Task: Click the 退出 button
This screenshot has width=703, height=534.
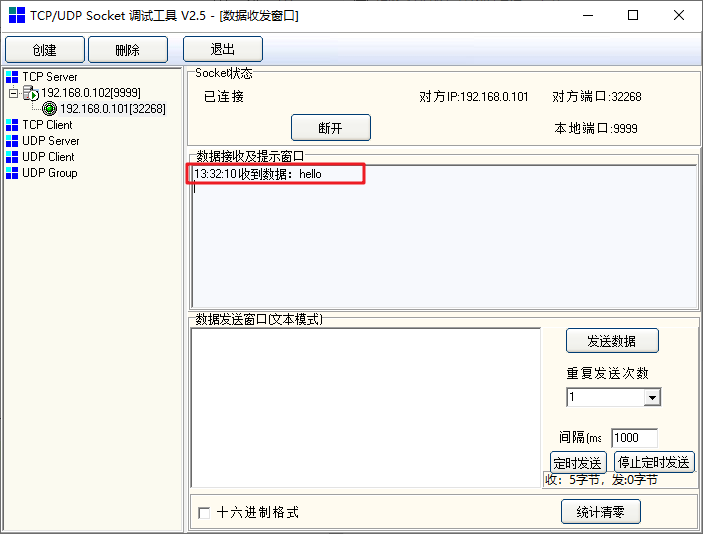Action: tap(223, 49)
